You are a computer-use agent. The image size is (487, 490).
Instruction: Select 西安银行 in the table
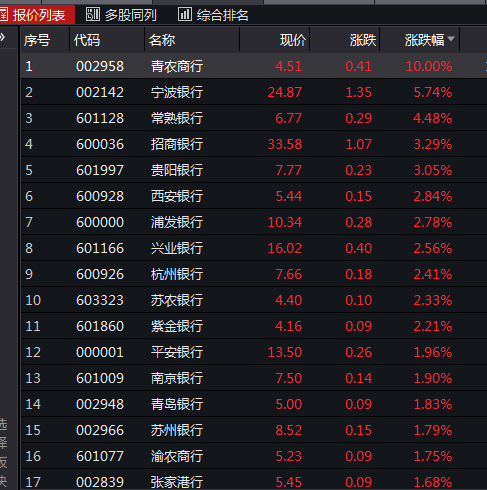[177, 196]
